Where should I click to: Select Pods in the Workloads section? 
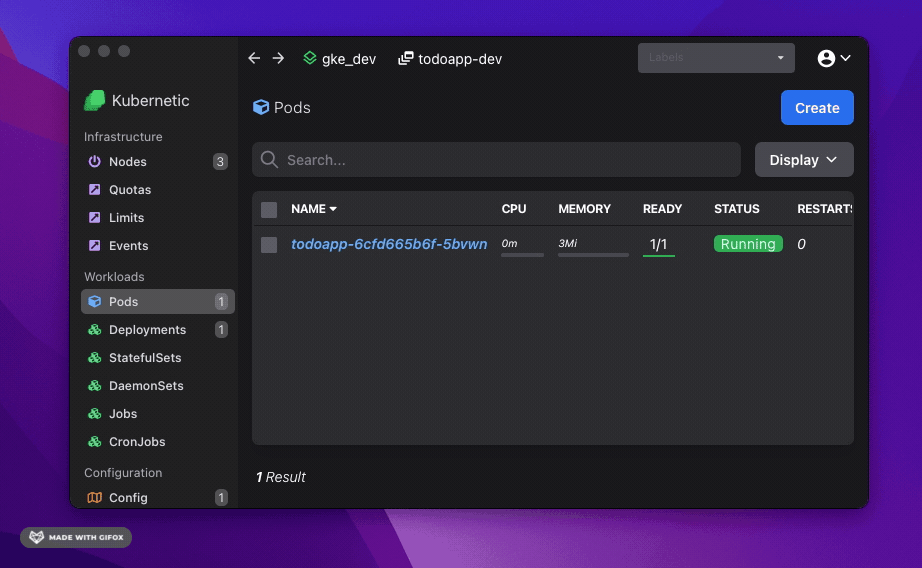pyautogui.click(x=158, y=301)
